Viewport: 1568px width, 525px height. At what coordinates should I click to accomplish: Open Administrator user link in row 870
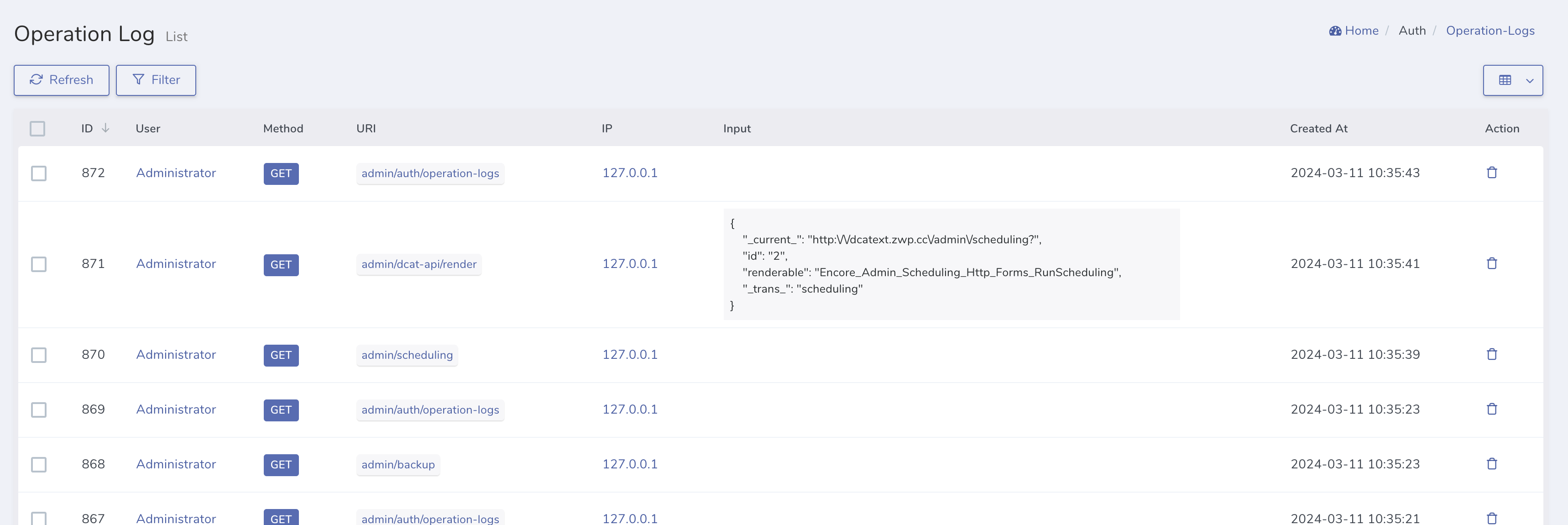[x=176, y=354]
